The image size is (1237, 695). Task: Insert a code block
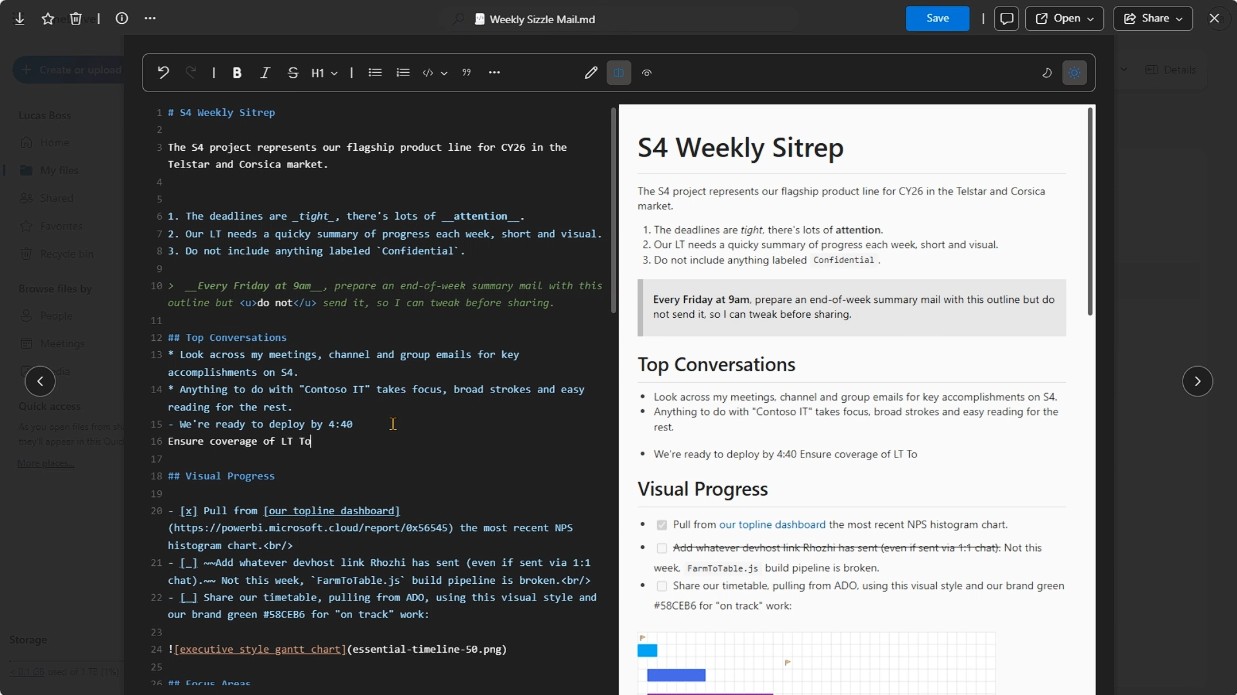point(428,72)
